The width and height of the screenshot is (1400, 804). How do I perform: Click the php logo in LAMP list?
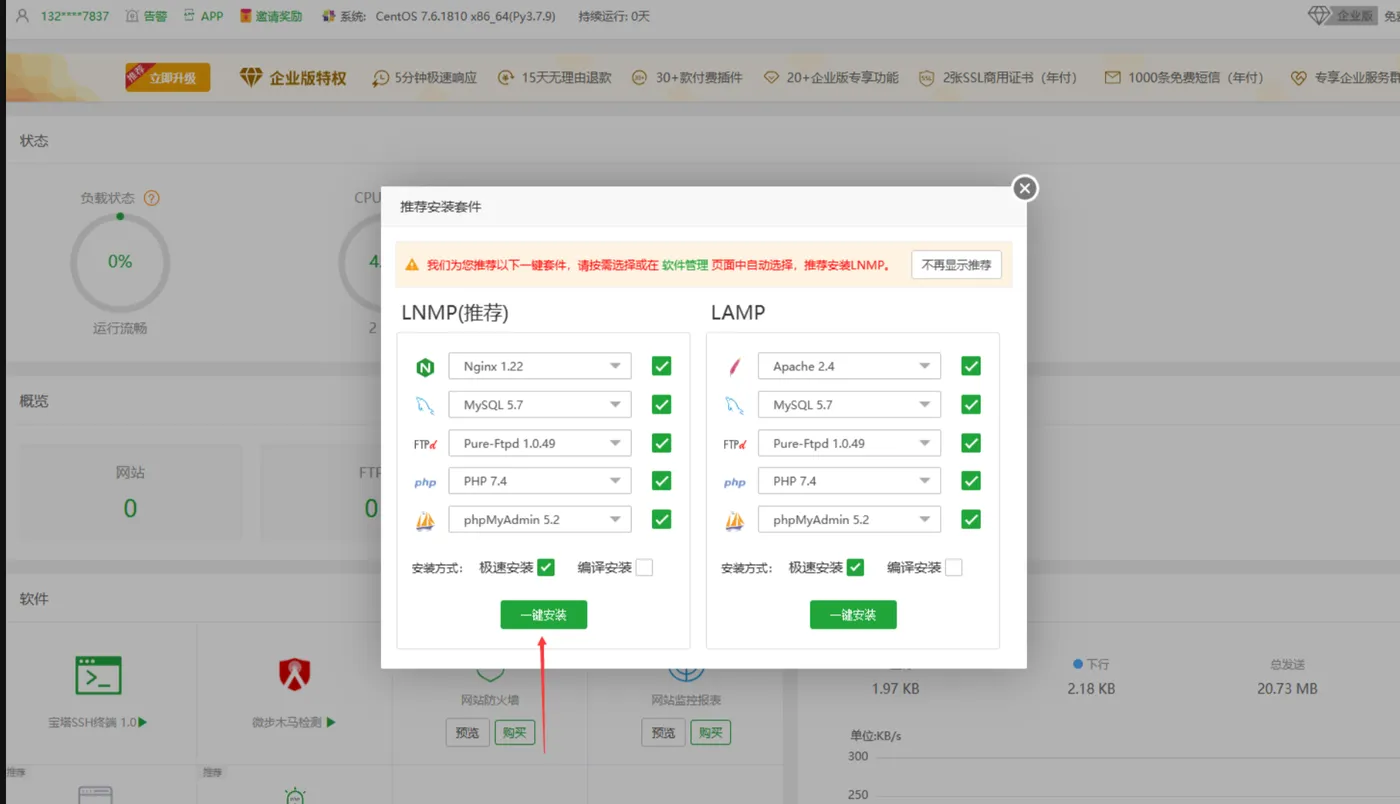coord(734,482)
